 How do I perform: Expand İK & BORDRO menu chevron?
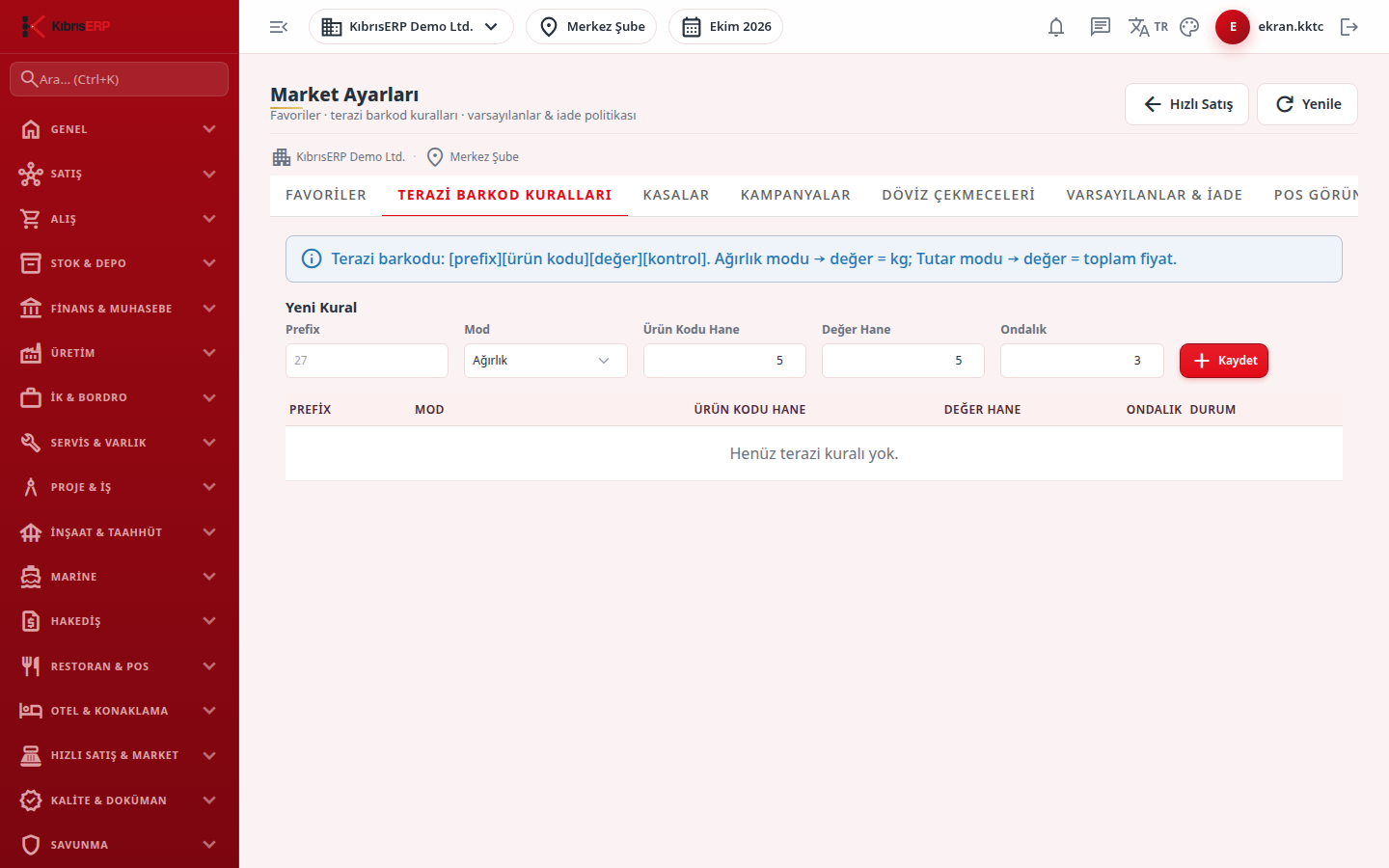[209, 397]
